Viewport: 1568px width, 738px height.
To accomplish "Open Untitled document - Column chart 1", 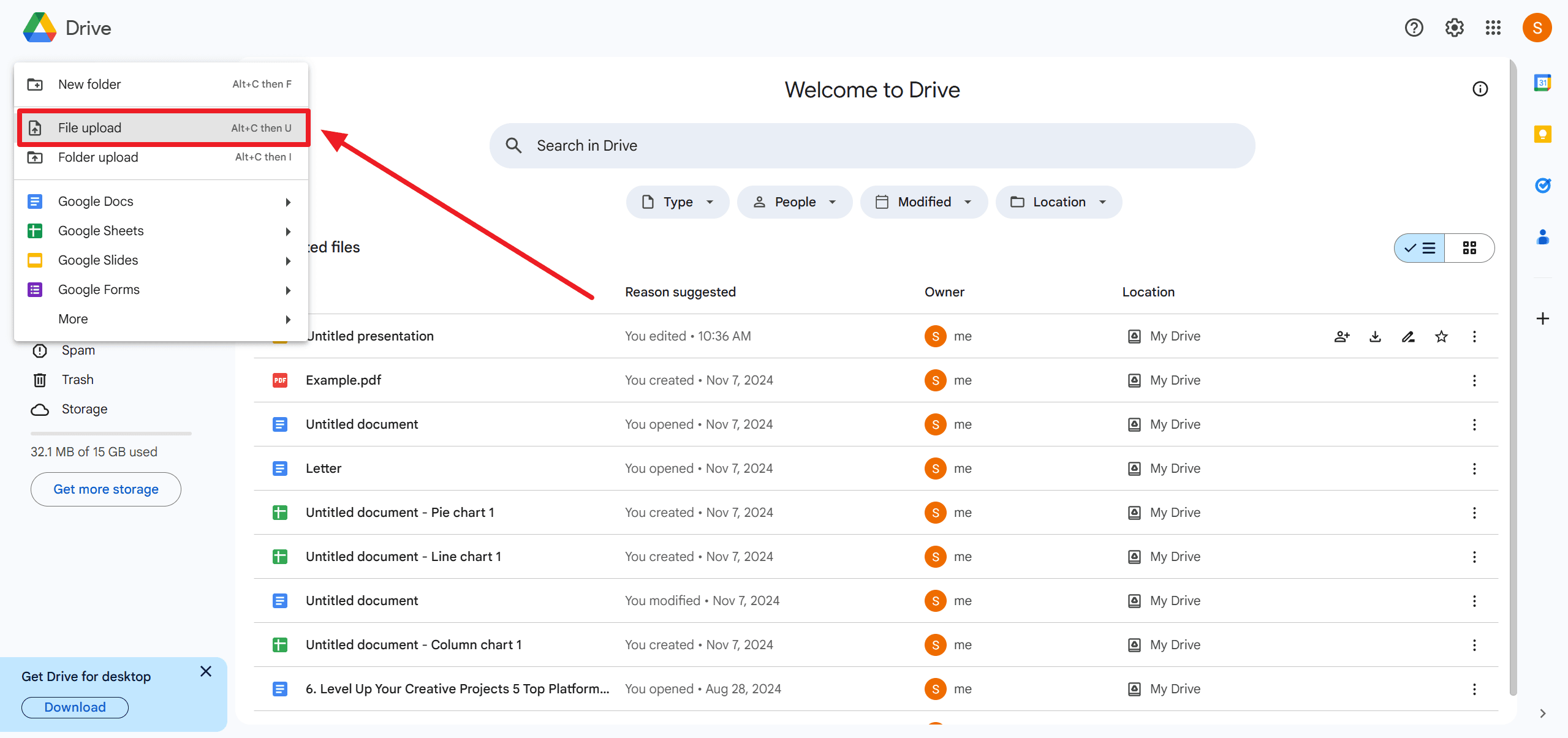I will [414, 645].
